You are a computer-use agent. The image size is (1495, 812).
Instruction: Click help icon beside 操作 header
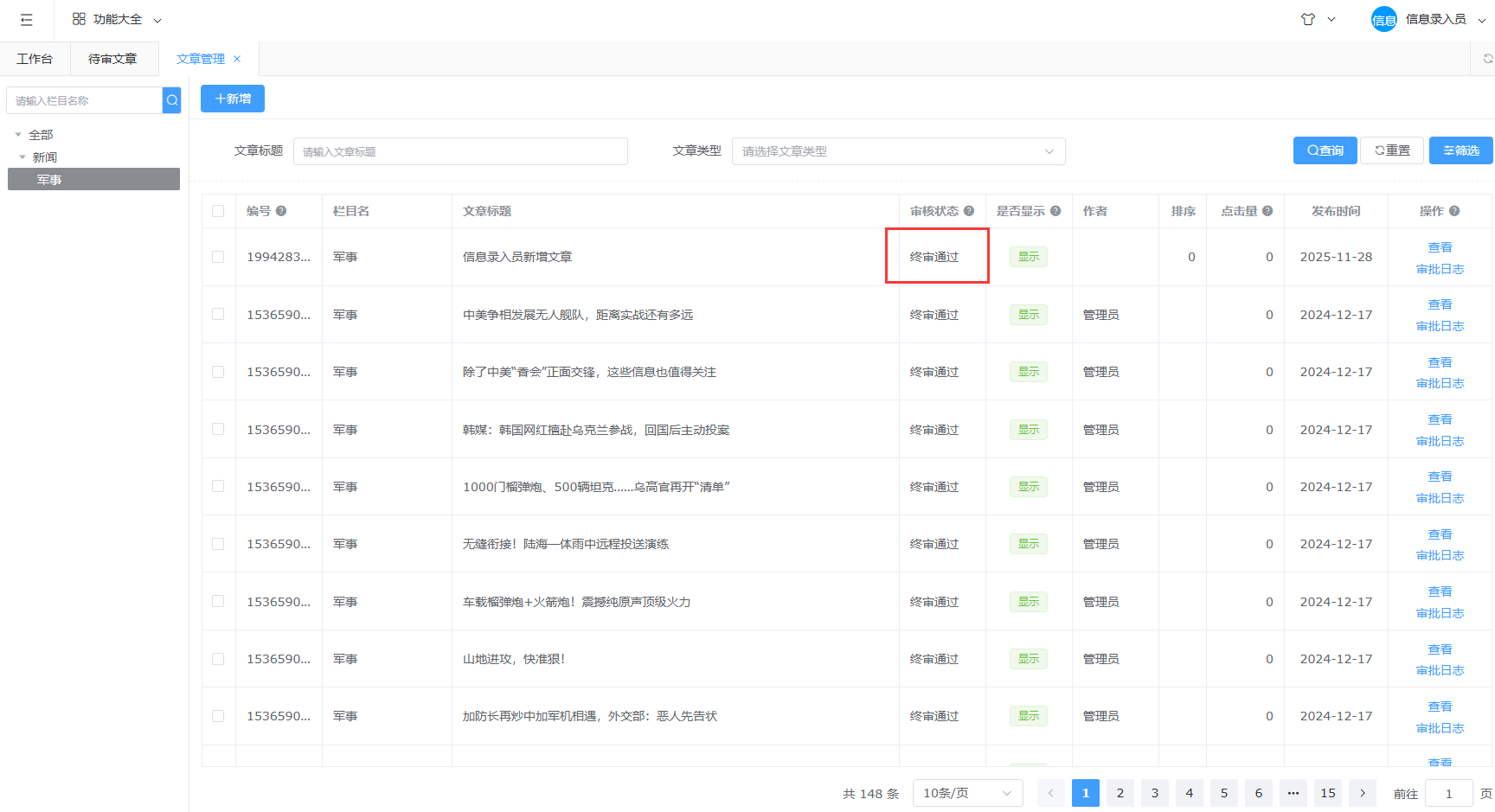pyautogui.click(x=1454, y=211)
